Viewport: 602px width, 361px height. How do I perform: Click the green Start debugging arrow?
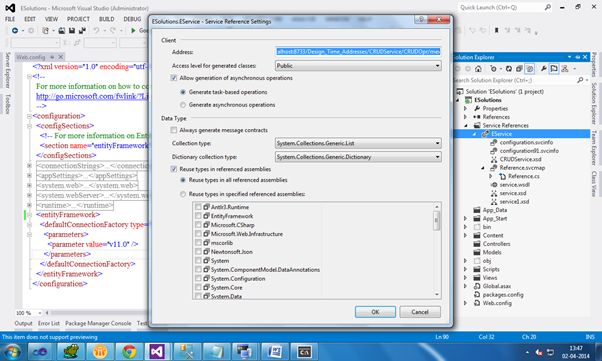pos(133,30)
